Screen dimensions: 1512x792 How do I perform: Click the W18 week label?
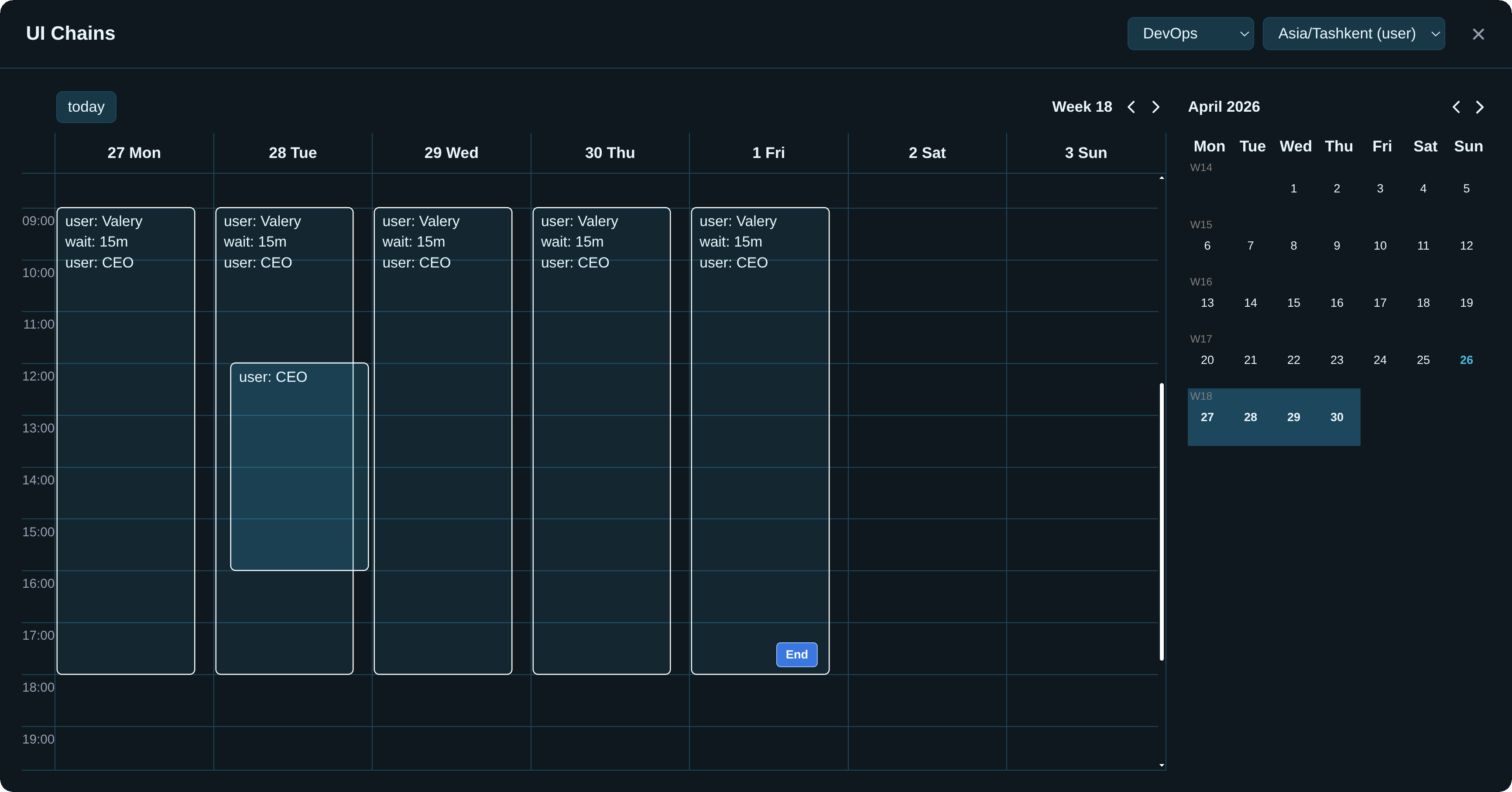[x=1201, y=396]
